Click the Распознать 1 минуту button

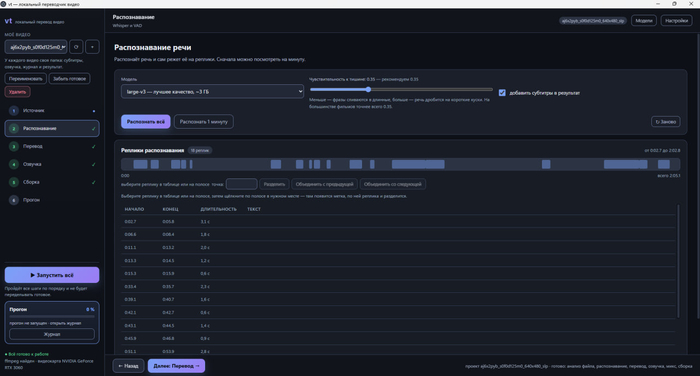[x=204, y=121]
